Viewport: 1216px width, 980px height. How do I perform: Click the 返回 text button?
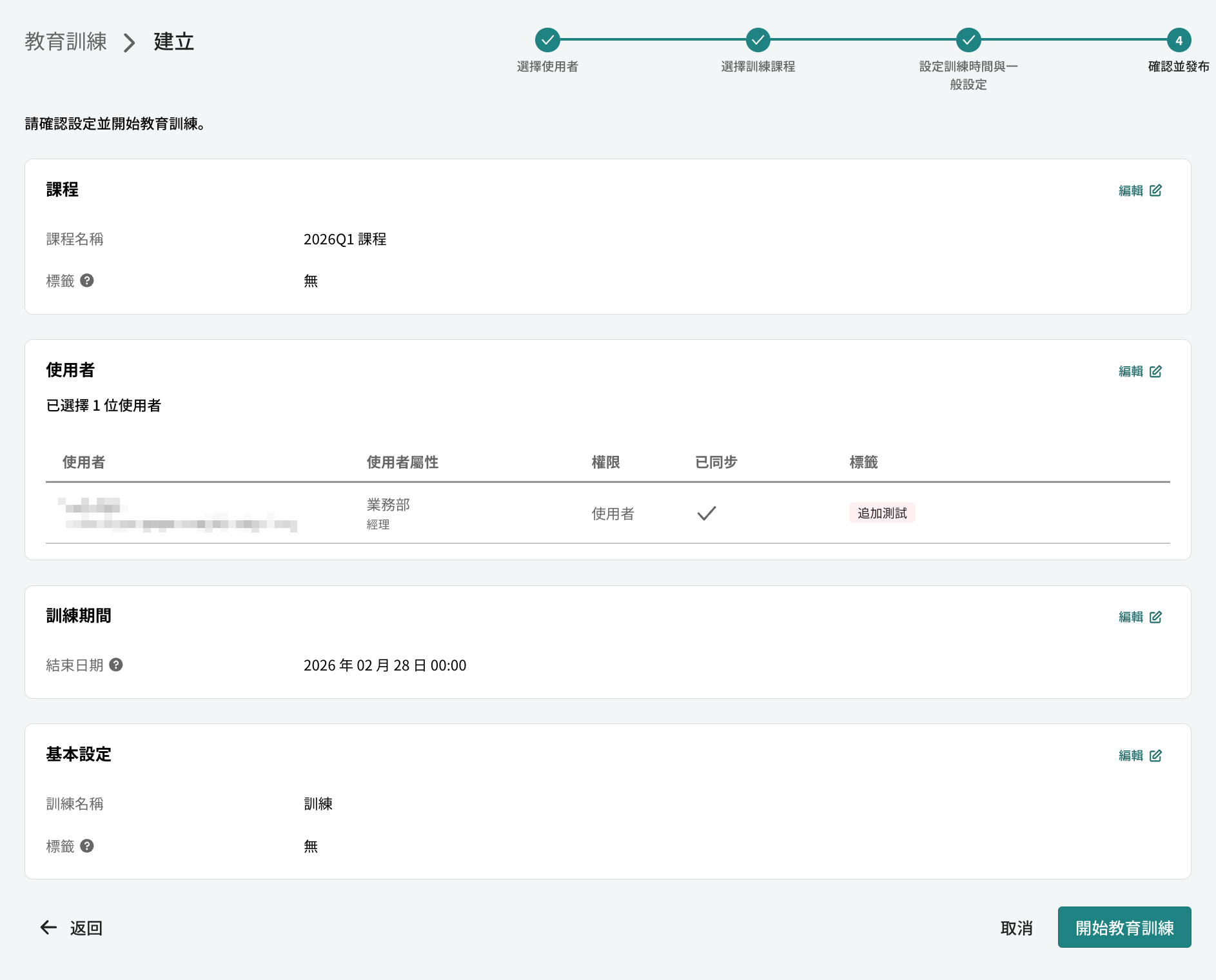tap(86, 928)
